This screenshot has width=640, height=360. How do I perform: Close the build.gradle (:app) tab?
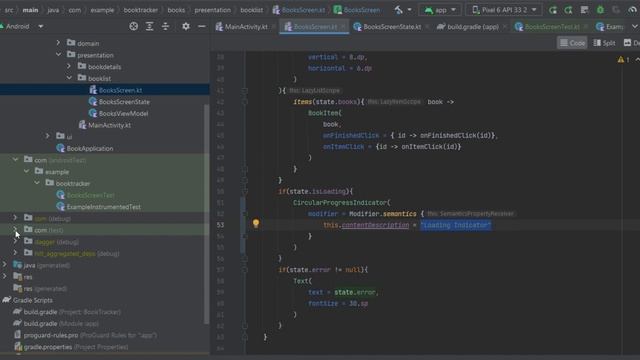tap(504, 27)
